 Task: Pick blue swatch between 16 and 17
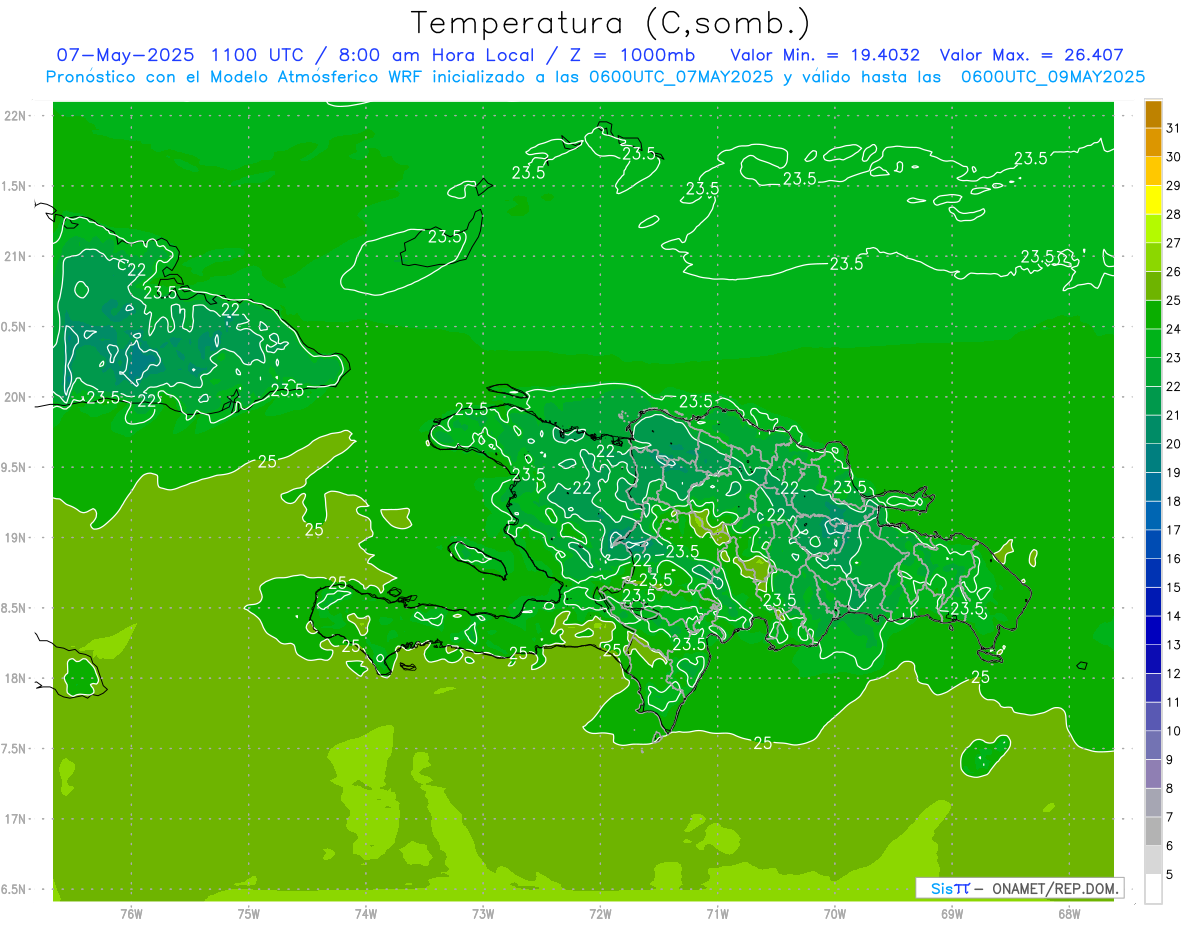[x=1153, y=545]
